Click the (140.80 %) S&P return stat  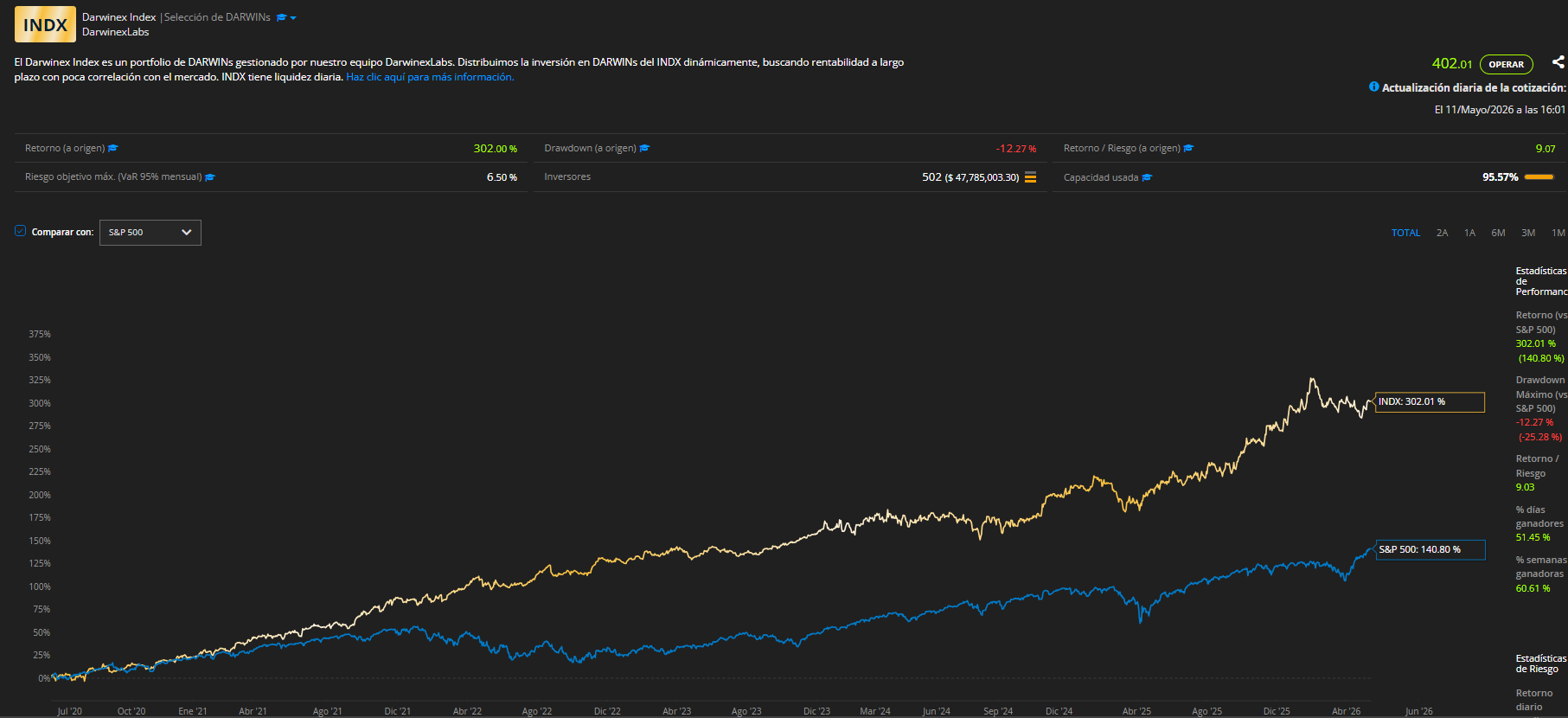coord(1541,359)
